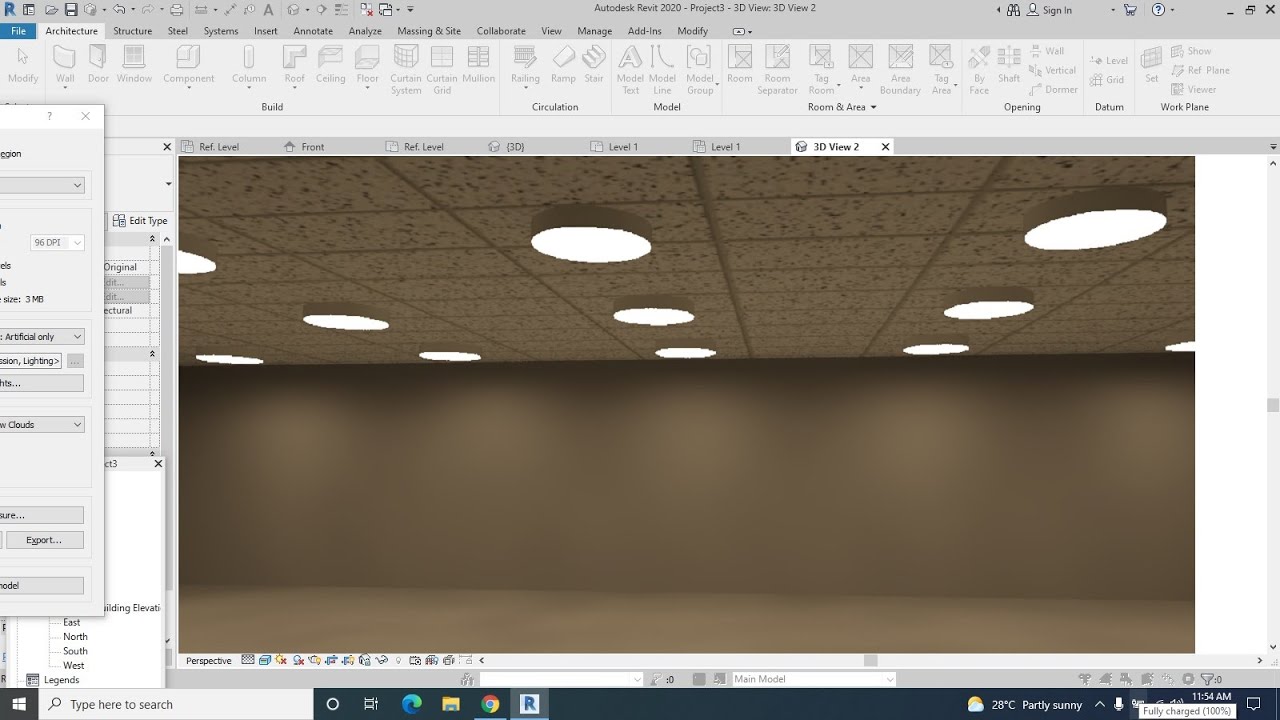Image resolution: width=1280 pixels, height=720 pixels.
Task: Click the ellipsis button beside Lighting field
Action: coord(75,361)
